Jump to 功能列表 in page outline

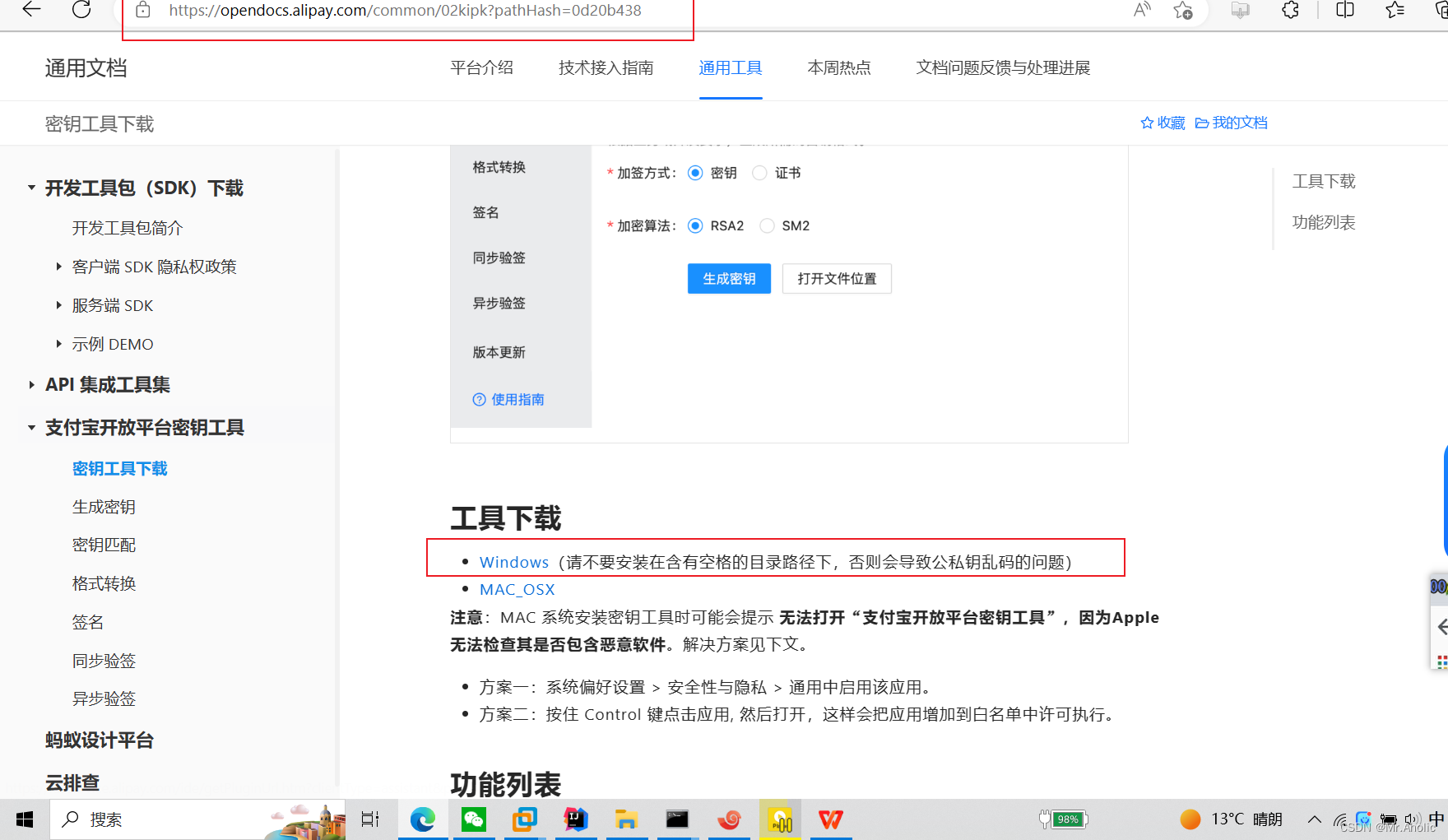point(1324,222)
